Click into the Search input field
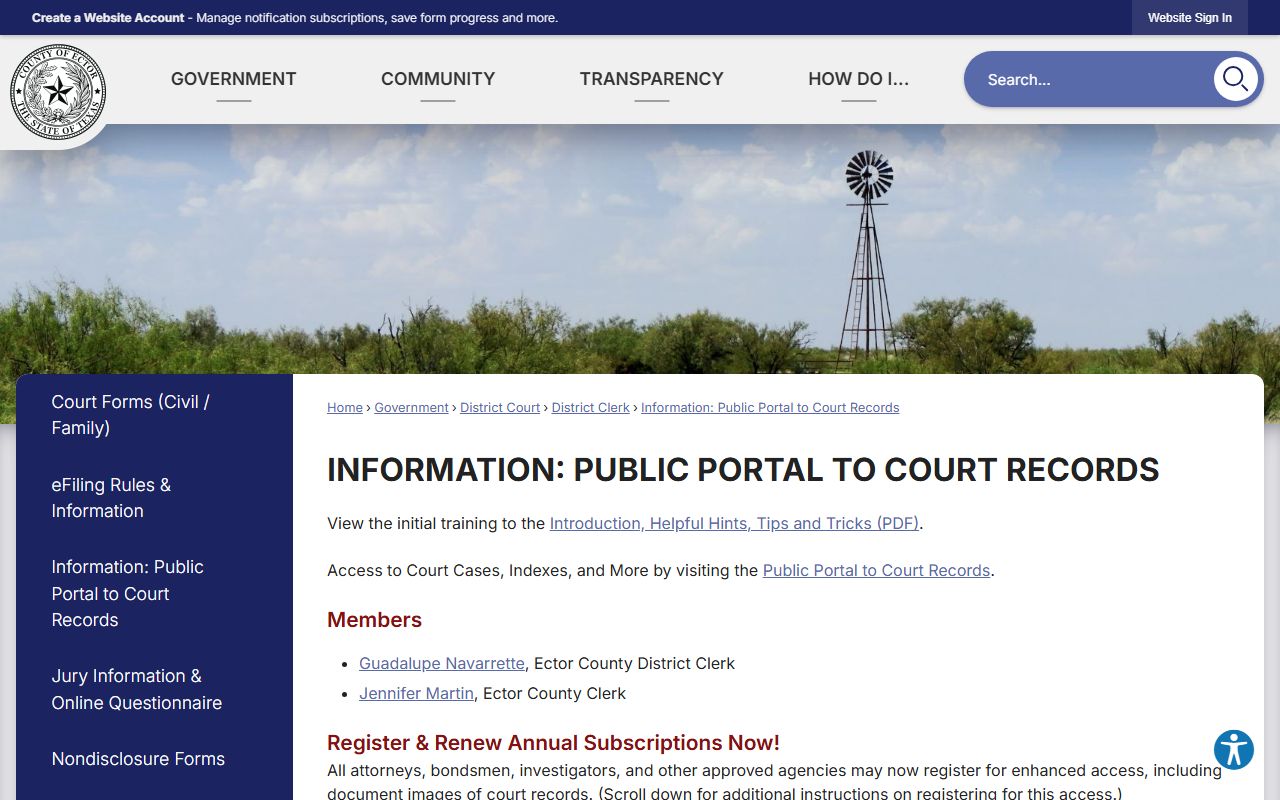Viewport: 1280px width, 800px height. (x=1090, y=79)
